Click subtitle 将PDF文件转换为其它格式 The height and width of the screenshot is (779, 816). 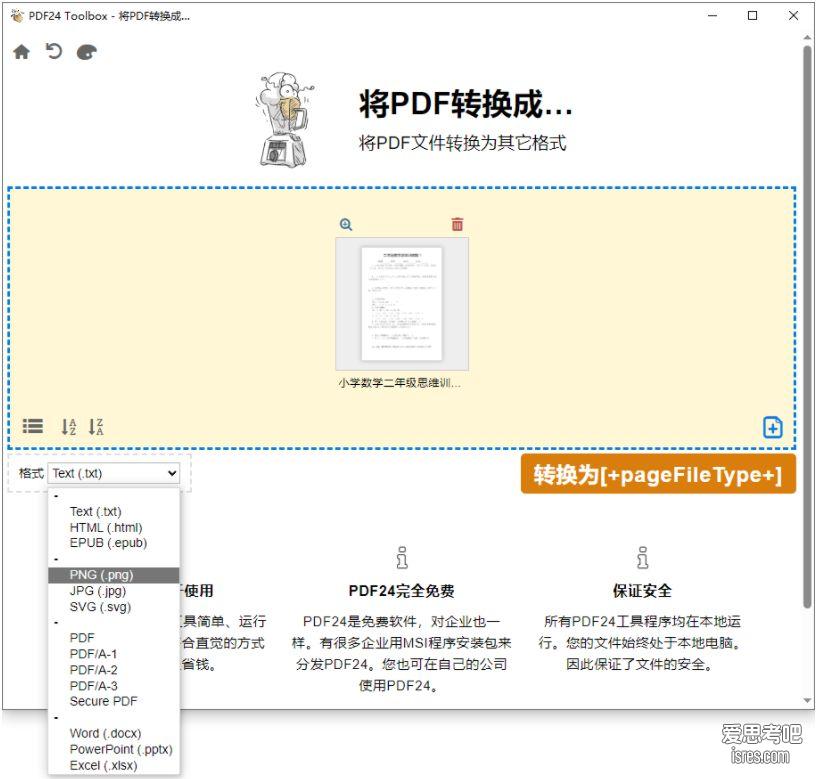click(x=462, y=143)
